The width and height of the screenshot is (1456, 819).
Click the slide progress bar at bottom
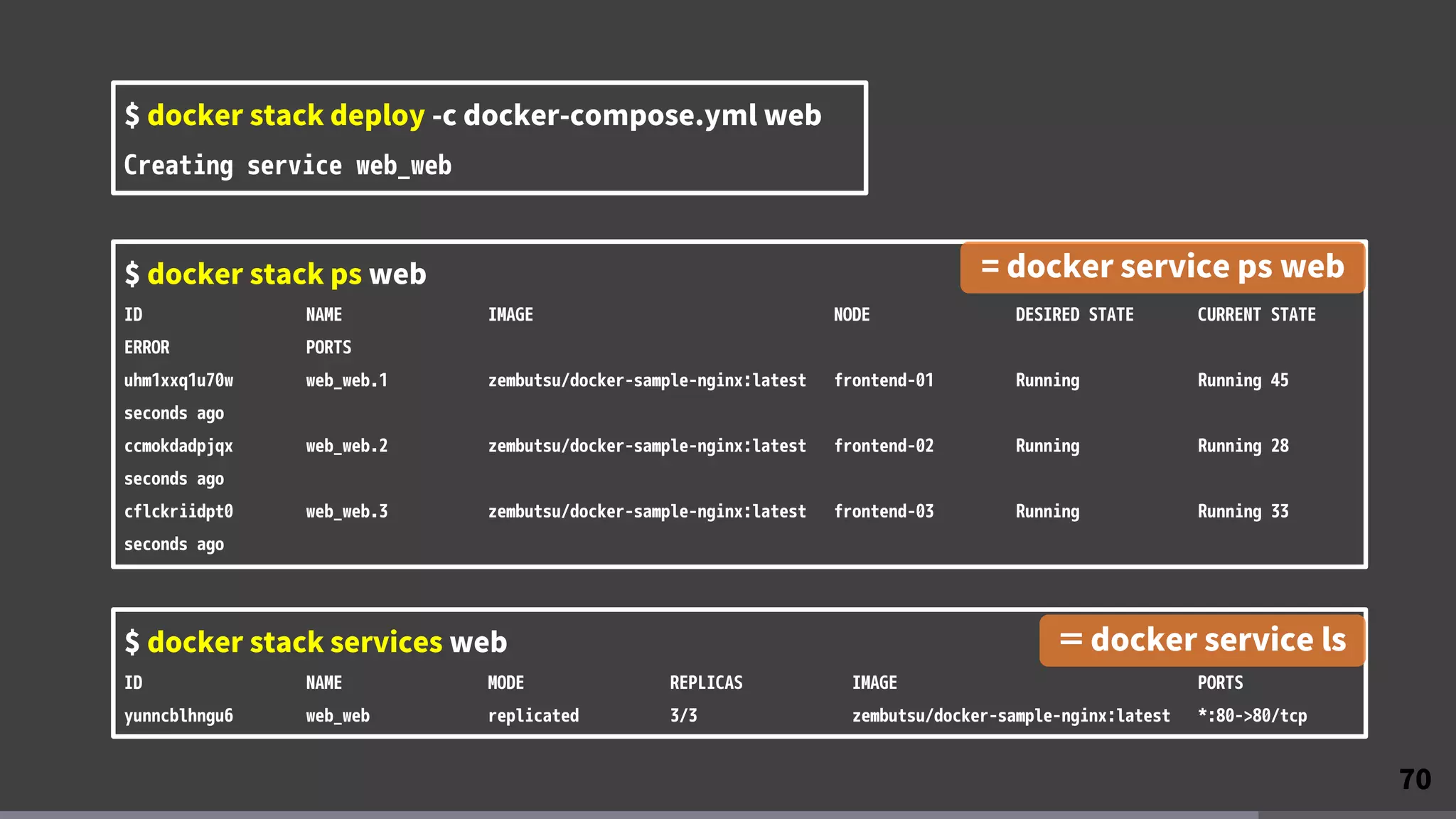coord(628,815)
